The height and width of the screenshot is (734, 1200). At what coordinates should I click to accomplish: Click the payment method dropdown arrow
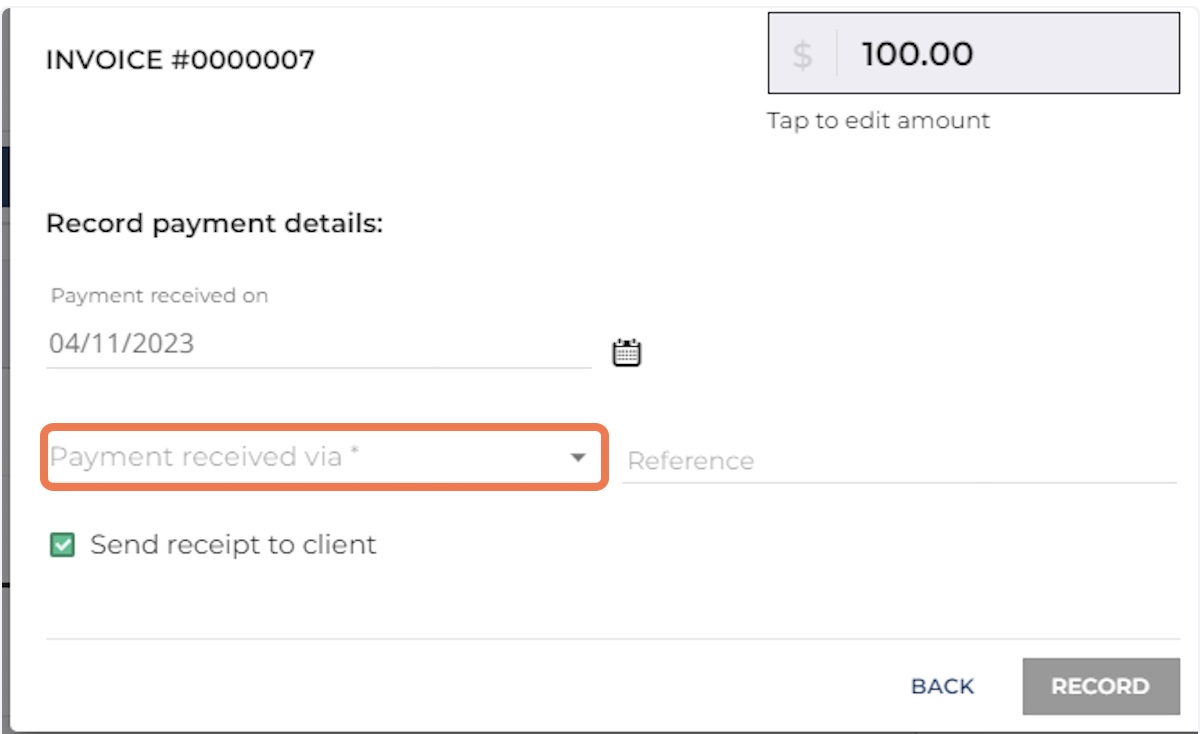(577, 458)
